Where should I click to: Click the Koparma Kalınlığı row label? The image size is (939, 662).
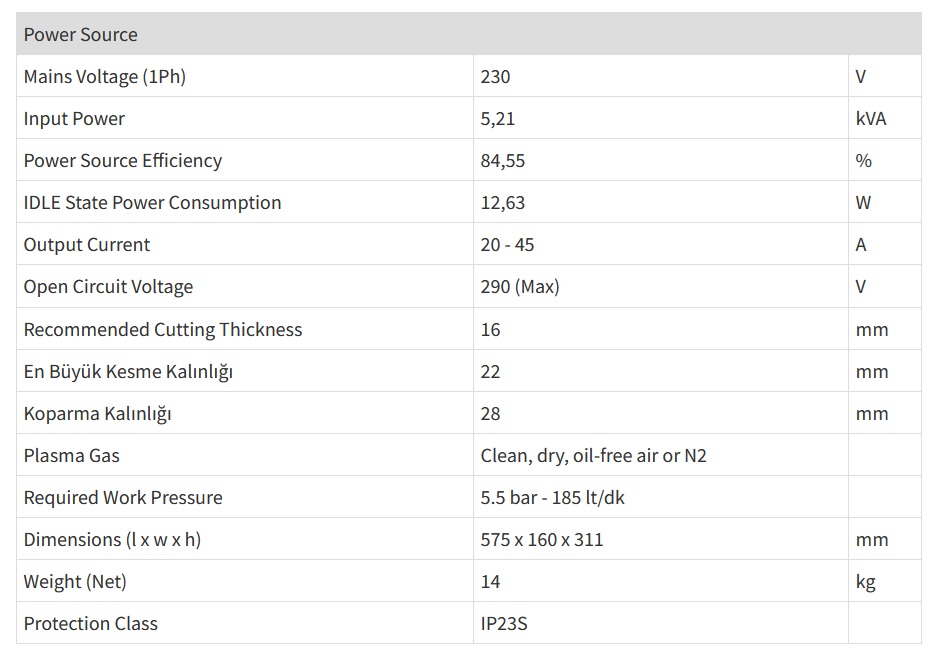[x=98, y=414]
